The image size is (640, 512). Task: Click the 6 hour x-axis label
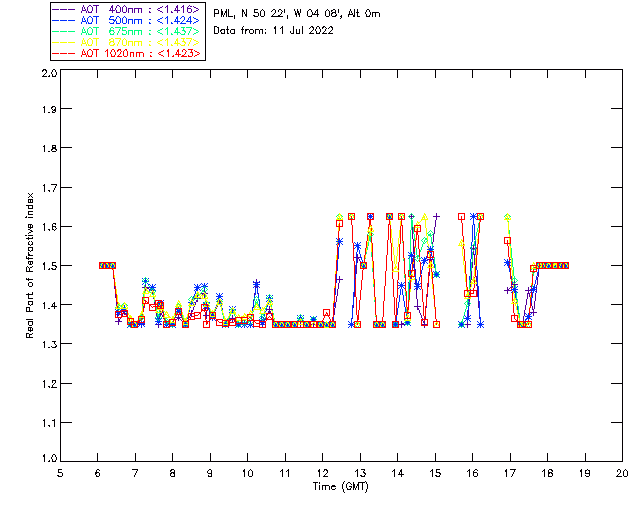(98, 473)
